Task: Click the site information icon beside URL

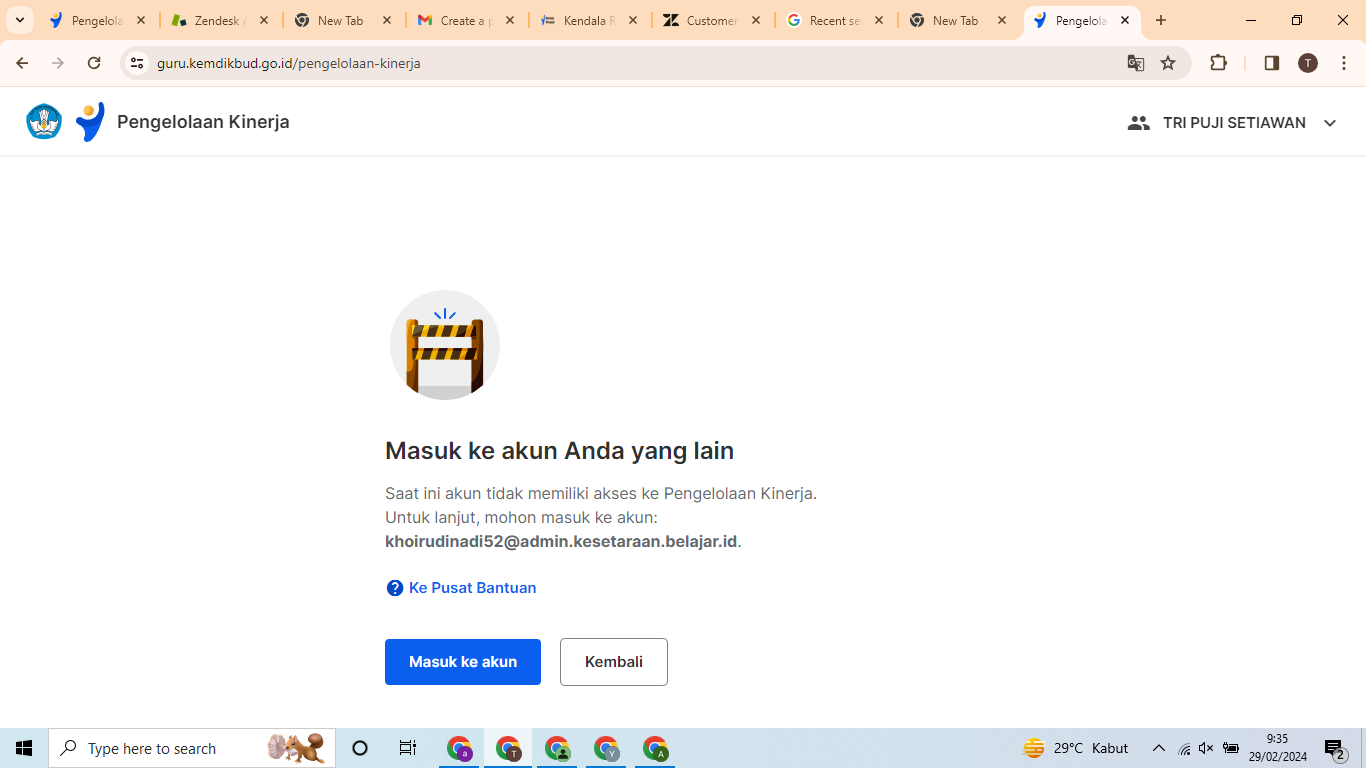Action: click(138, 63)
